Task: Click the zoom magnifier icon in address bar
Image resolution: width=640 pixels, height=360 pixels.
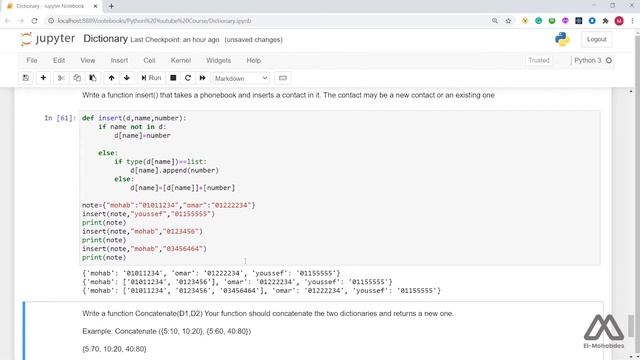Action: point(495,20)
